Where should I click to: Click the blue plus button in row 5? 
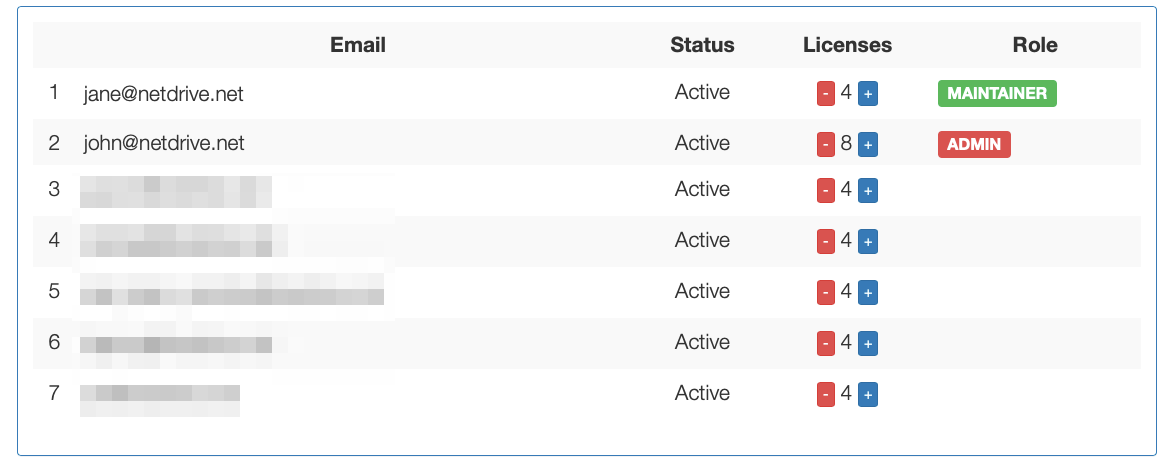click(868, 293)
